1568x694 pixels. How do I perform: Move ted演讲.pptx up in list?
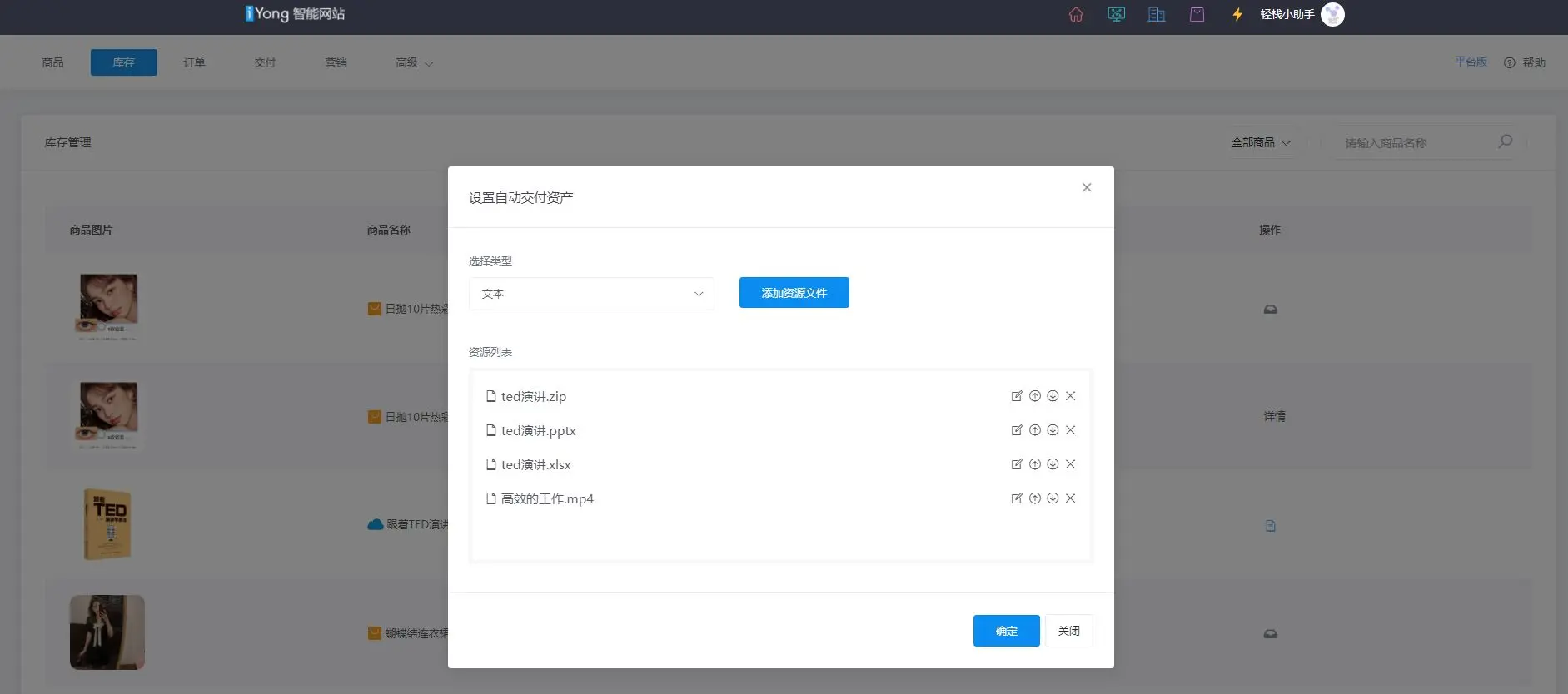(x=1034, y=430)
